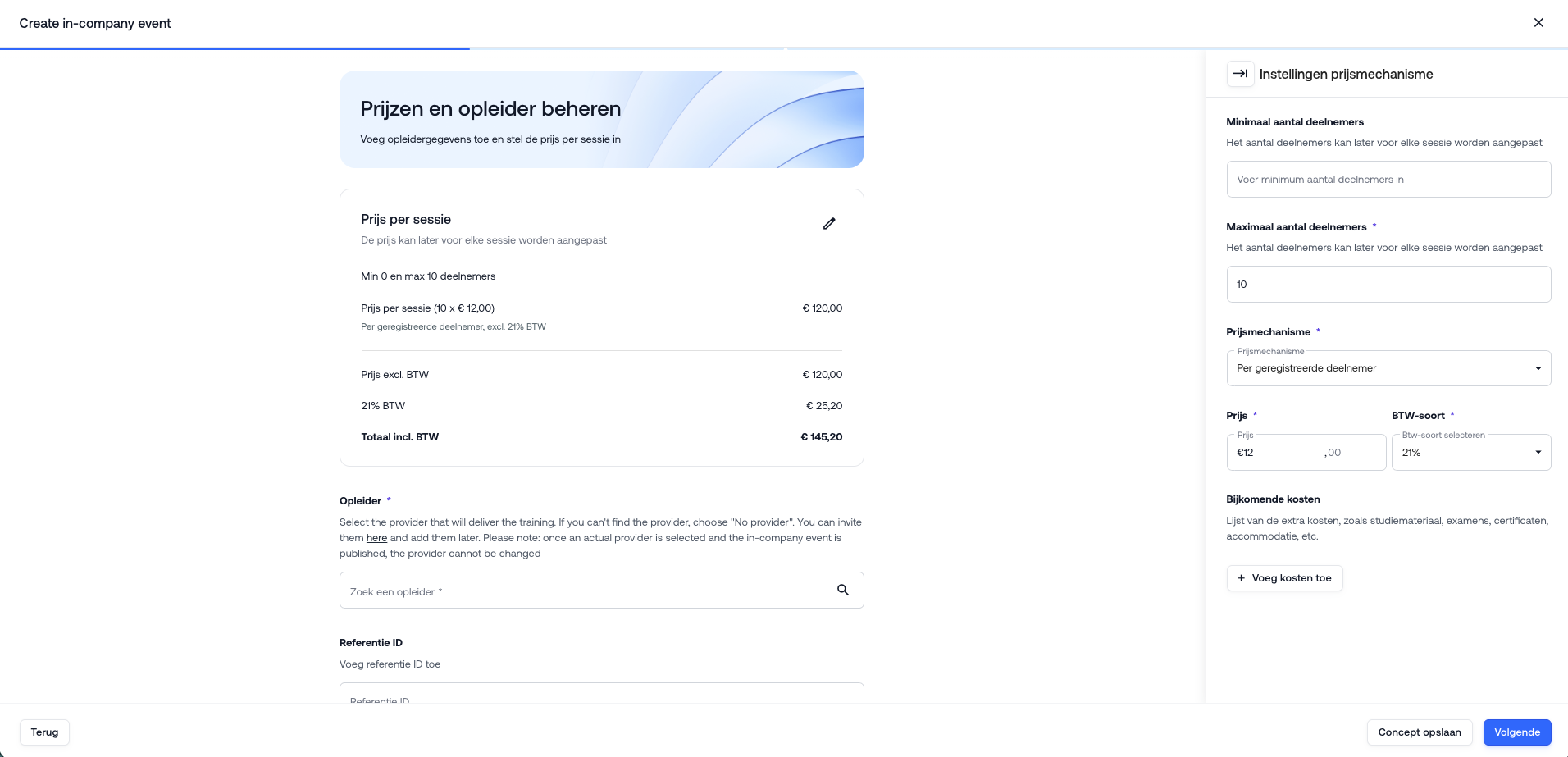Close the Create in-company event dialog
Viewport: 1568px width, 757px height.
1538,23
